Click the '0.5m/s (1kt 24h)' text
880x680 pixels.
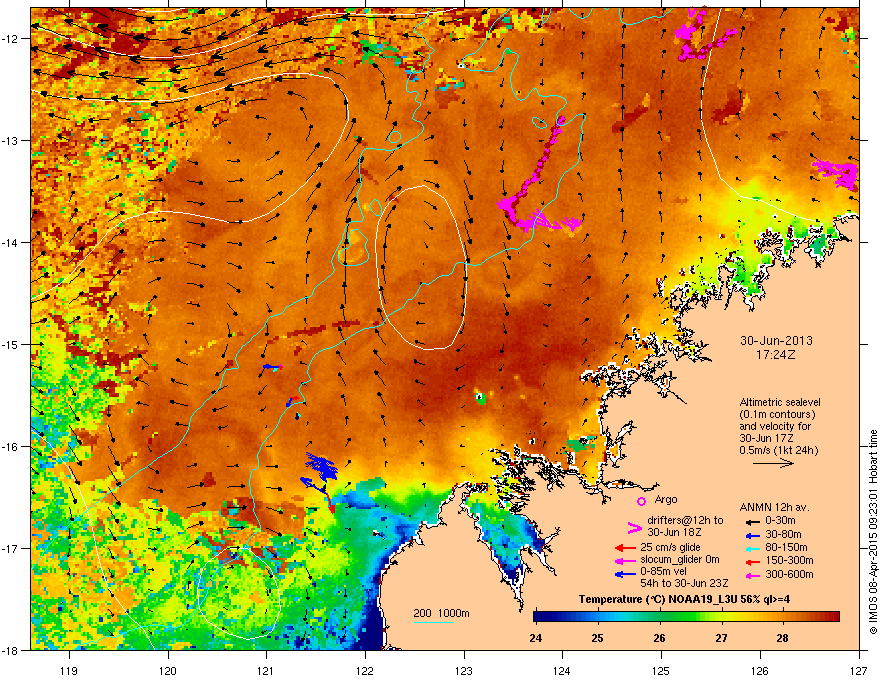click(x=778, y=450)
